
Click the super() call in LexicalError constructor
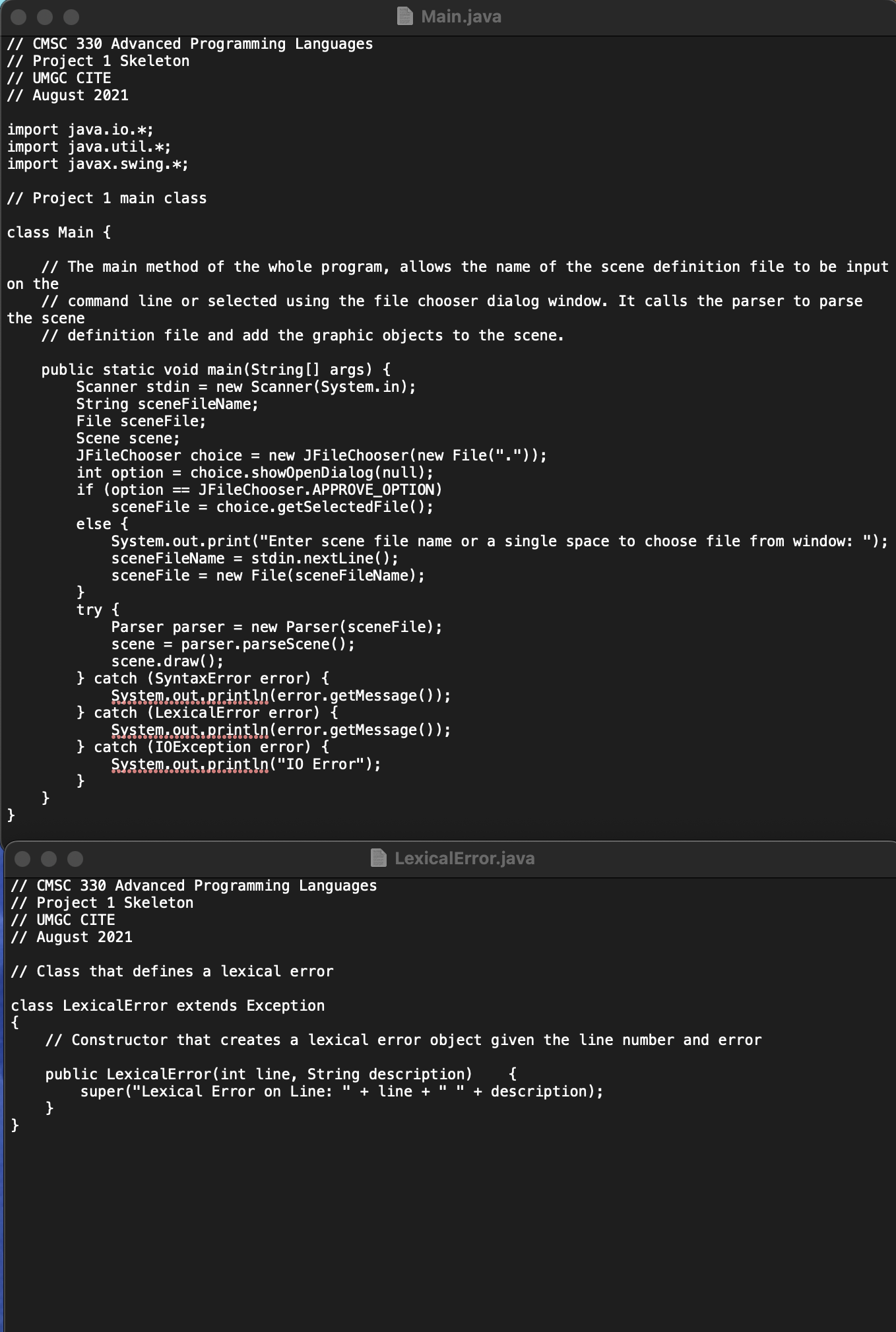coord(341,1091)
